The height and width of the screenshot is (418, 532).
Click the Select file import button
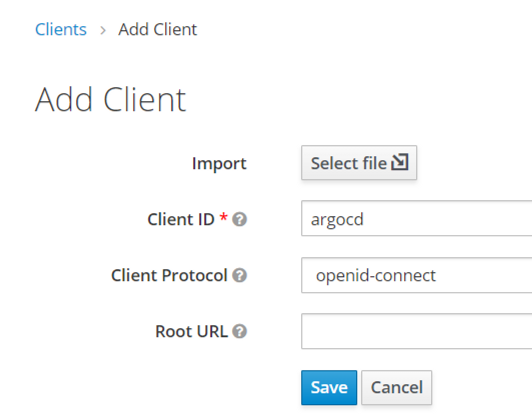tap(359, 163)
